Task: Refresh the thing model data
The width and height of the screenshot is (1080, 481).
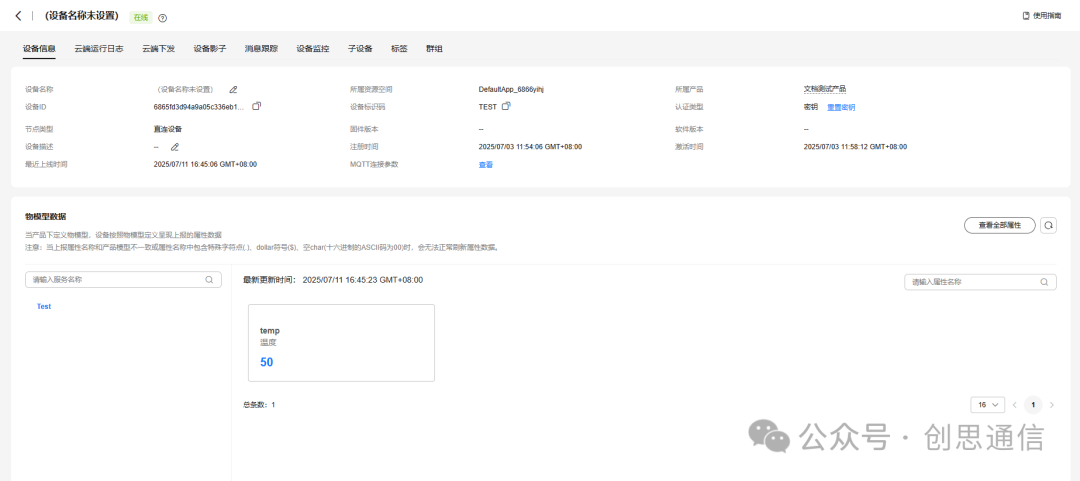Action: (1048, 225)
